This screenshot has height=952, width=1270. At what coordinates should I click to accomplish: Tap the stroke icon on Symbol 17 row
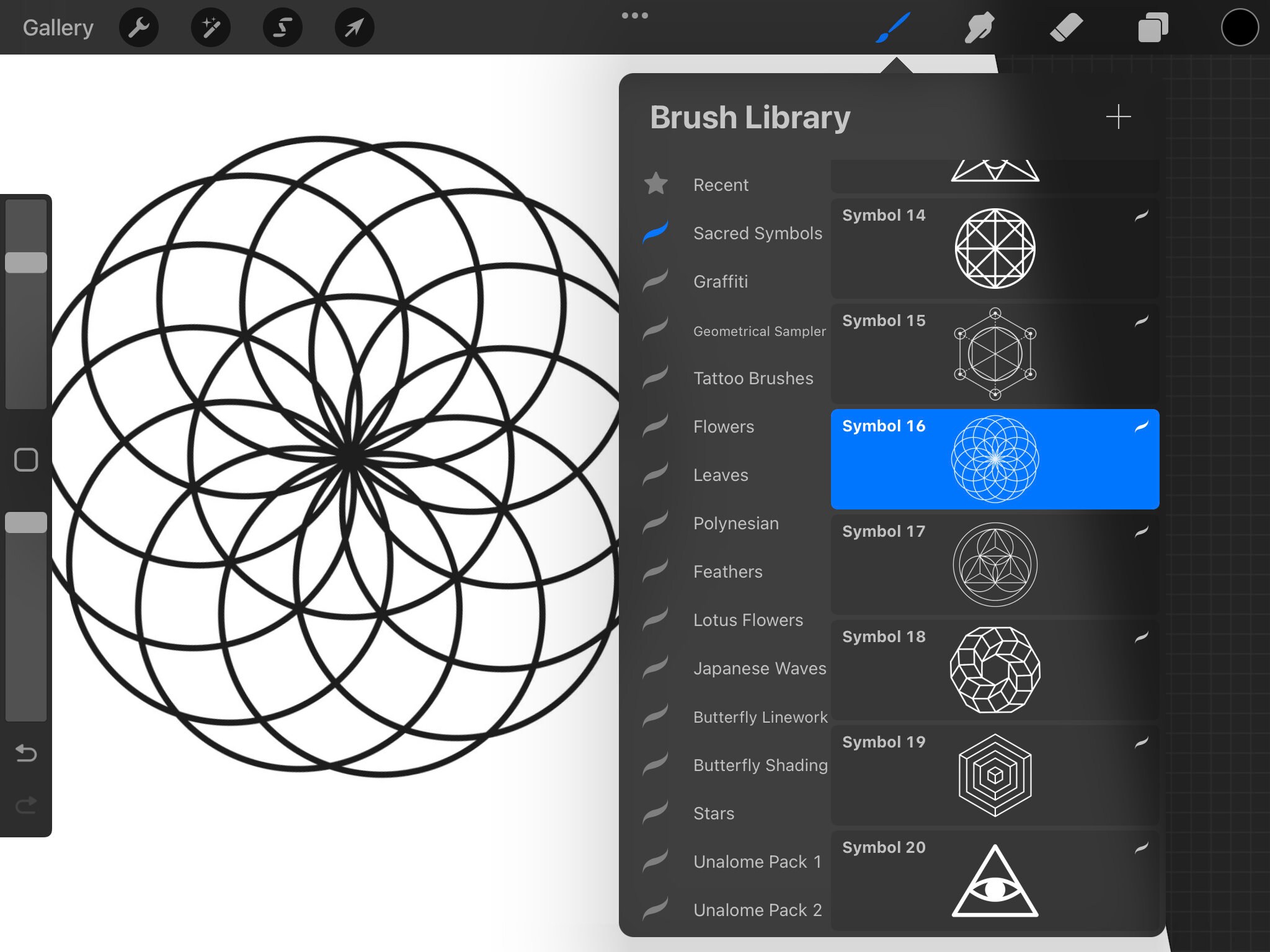[x=1142, y=531]
